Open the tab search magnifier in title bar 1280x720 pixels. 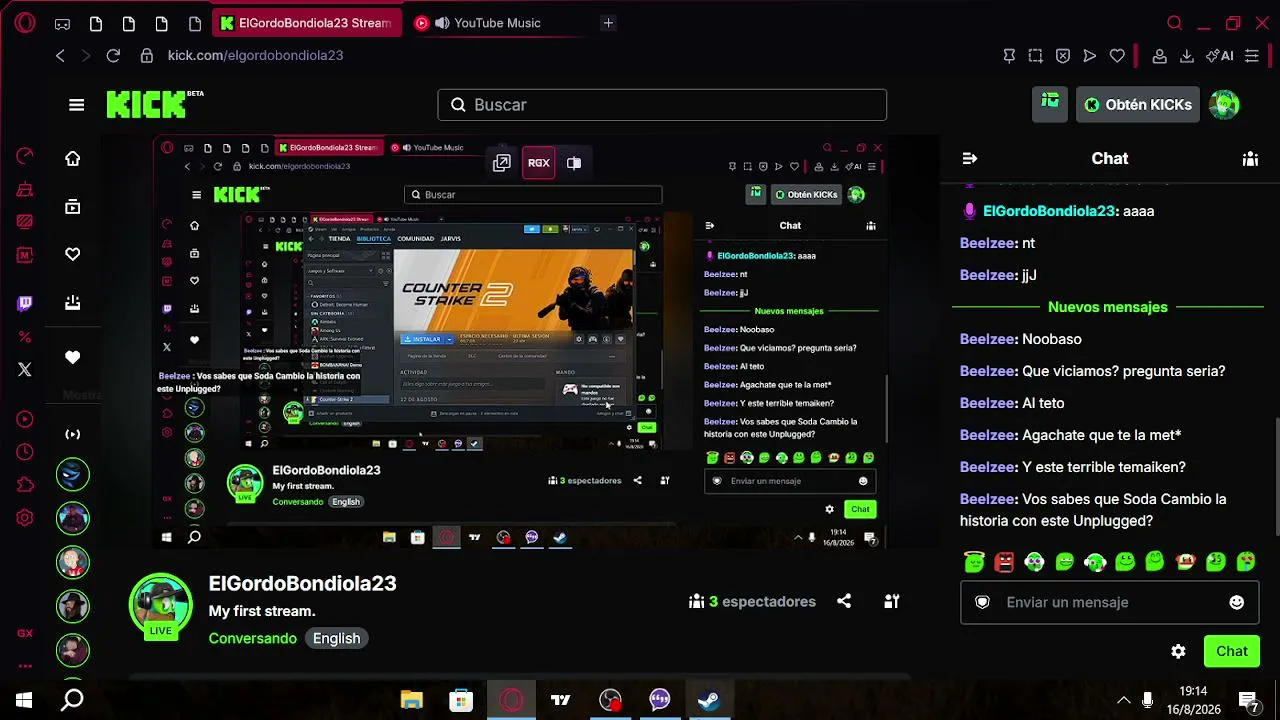coord(1175,23)
